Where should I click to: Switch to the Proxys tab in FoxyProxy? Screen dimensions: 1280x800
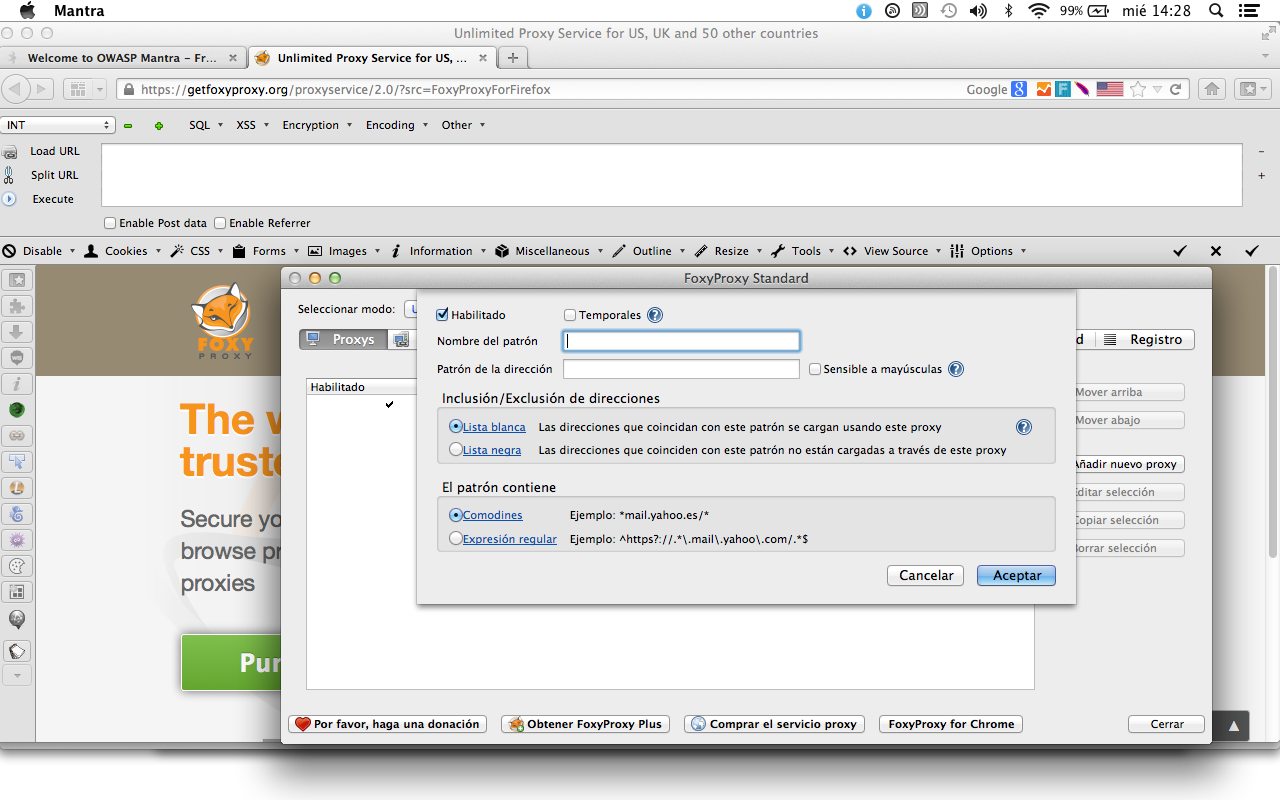342,339
